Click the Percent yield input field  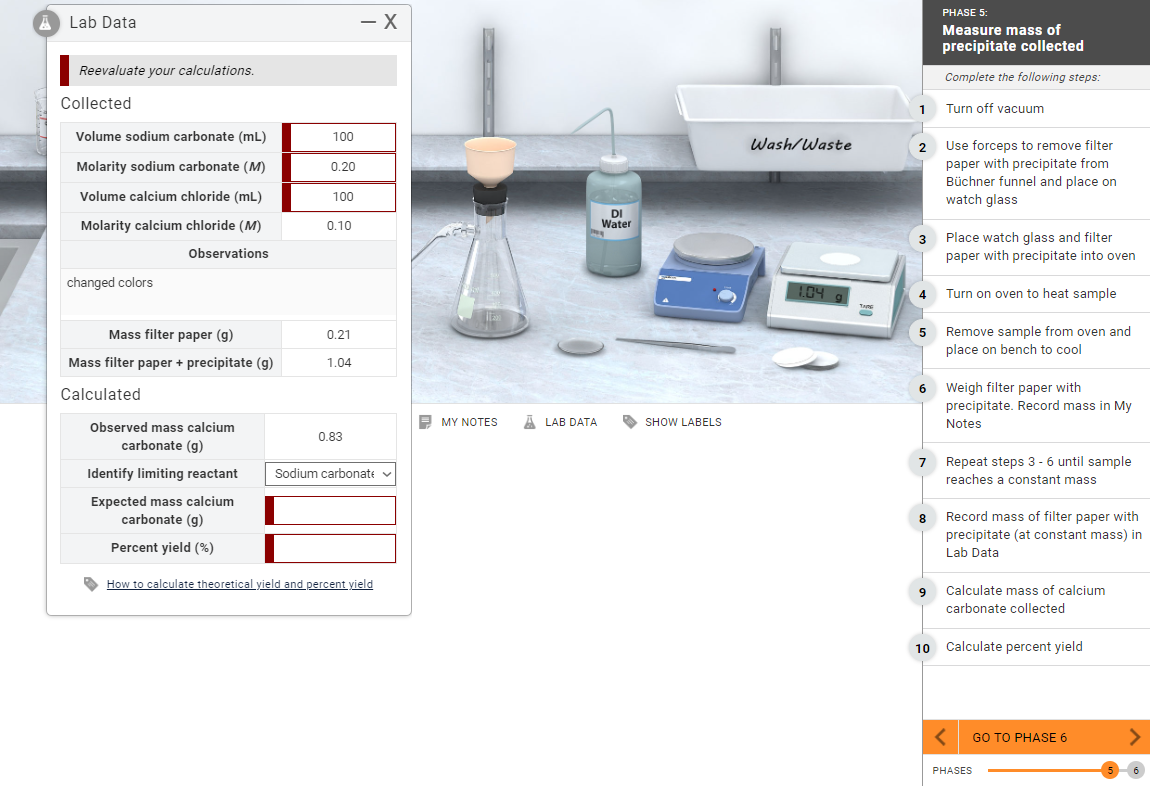pos(331,549)
